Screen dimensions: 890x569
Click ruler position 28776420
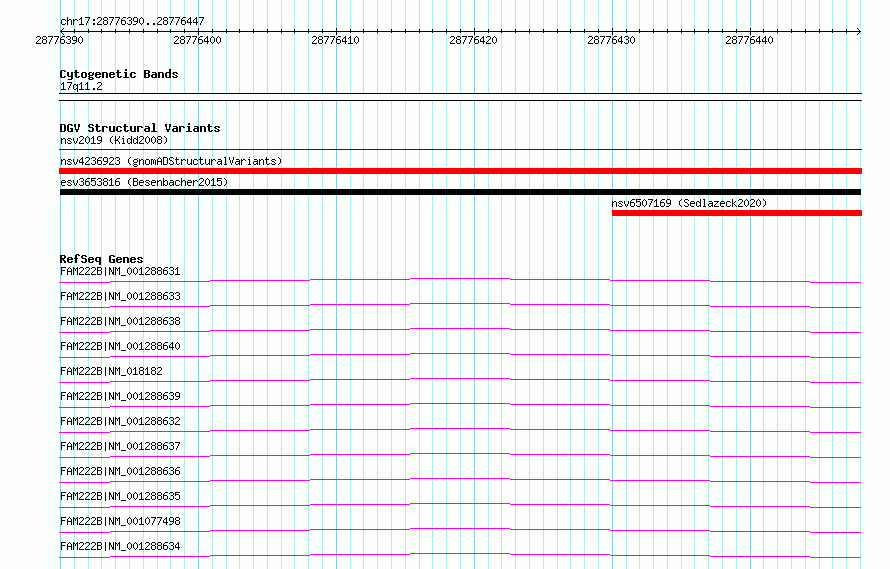(473, 40)
